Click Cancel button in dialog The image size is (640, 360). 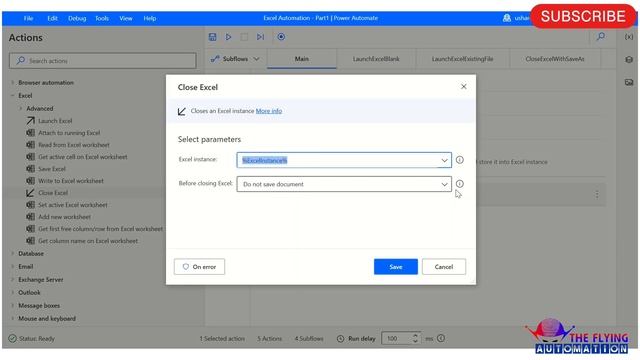click(444, 267)
